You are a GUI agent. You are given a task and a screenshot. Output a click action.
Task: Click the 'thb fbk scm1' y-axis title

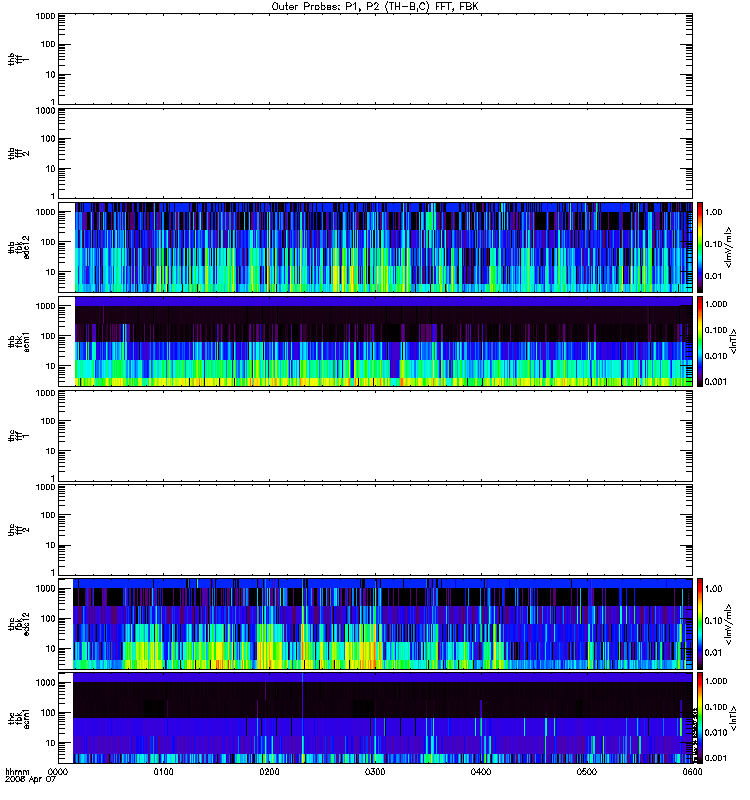tap(18, 341)
